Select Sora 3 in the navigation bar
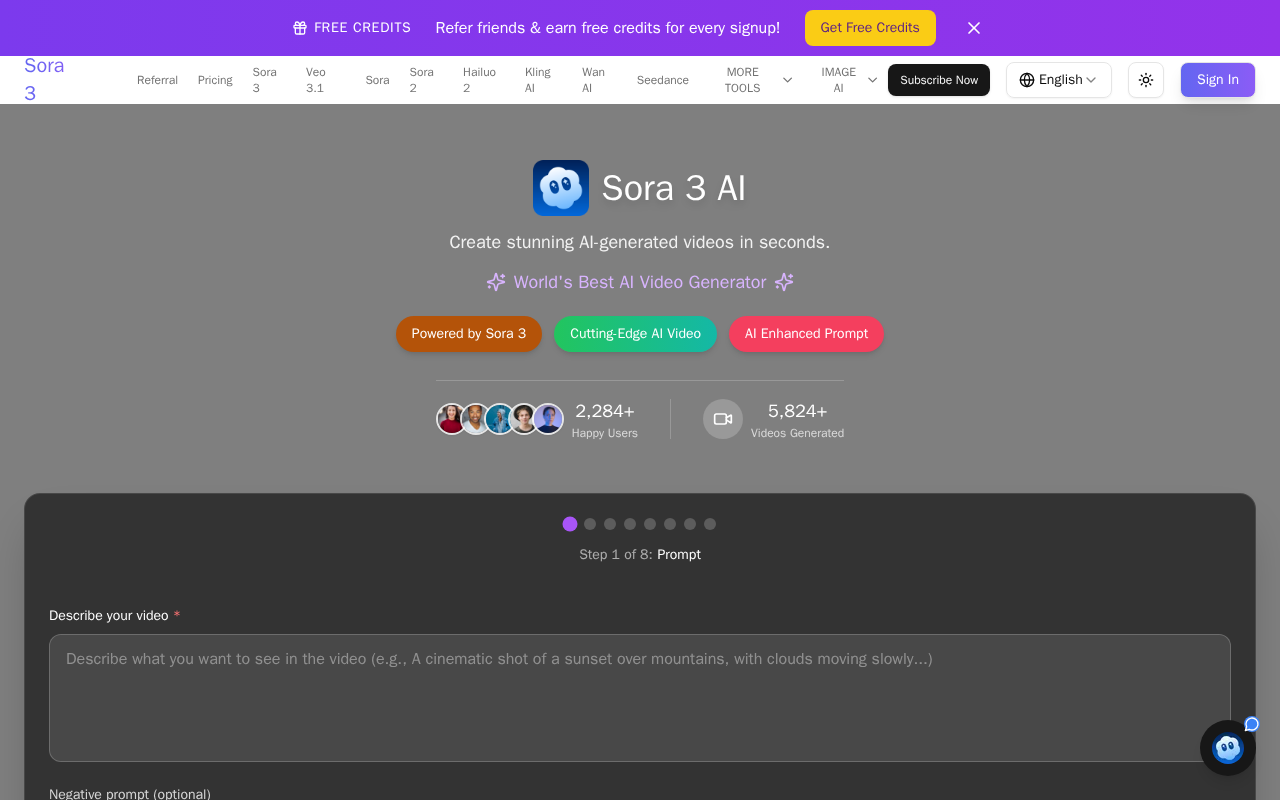The image size is (1280, 800). pos(265,80)
